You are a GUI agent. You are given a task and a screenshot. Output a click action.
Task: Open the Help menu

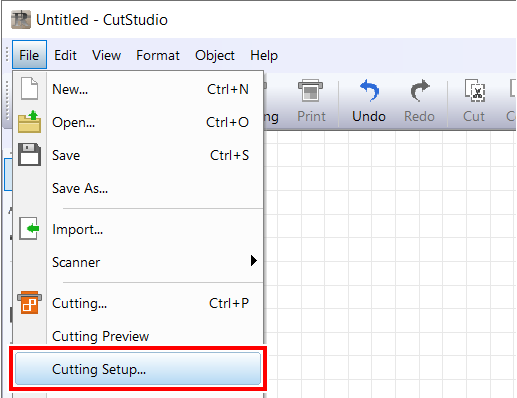coord(264,55)
